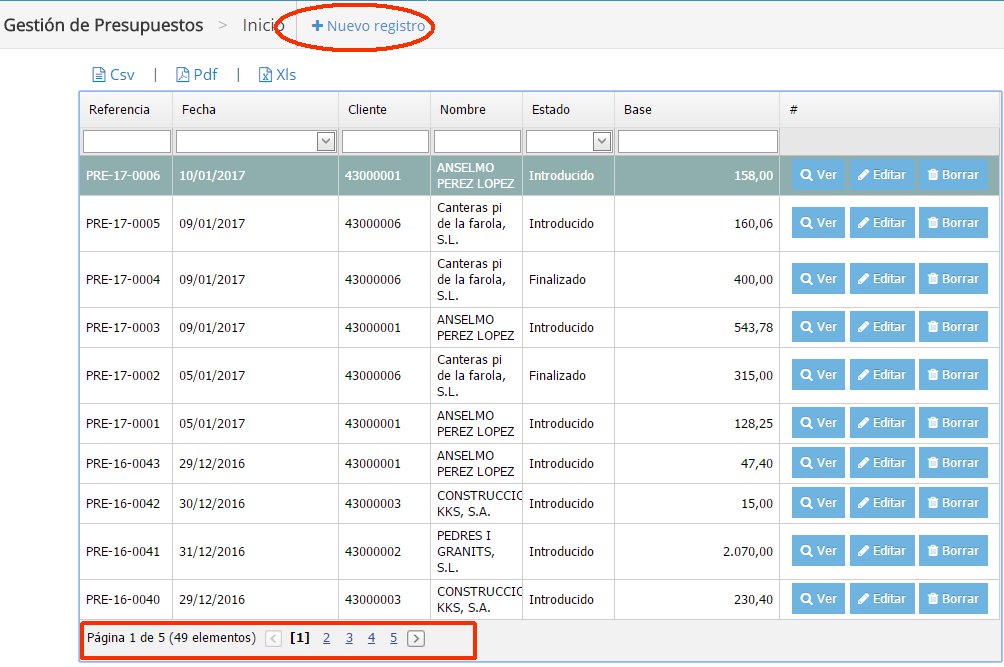The height and width of the screenshot is (667, 1004).
Task: Click the next page arrow
Action: 416,638
